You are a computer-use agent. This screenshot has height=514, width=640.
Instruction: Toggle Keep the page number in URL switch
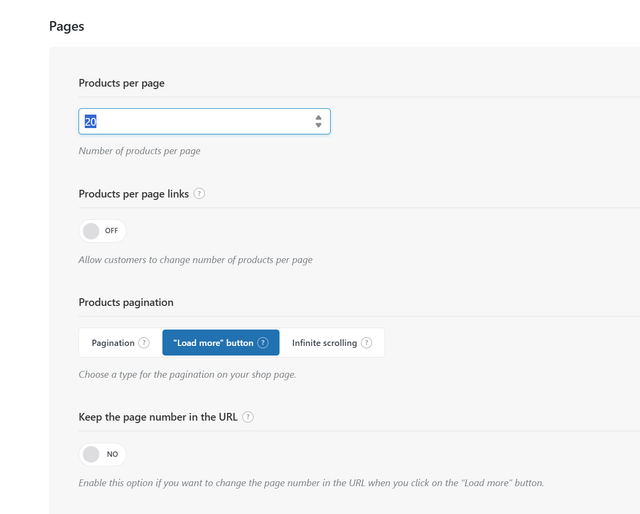coord(102,454)
